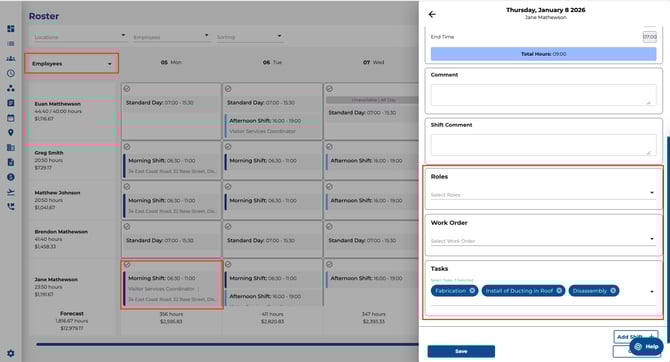
Task: Open the phone calls sidebar icon
Action: tap(11, 207)
